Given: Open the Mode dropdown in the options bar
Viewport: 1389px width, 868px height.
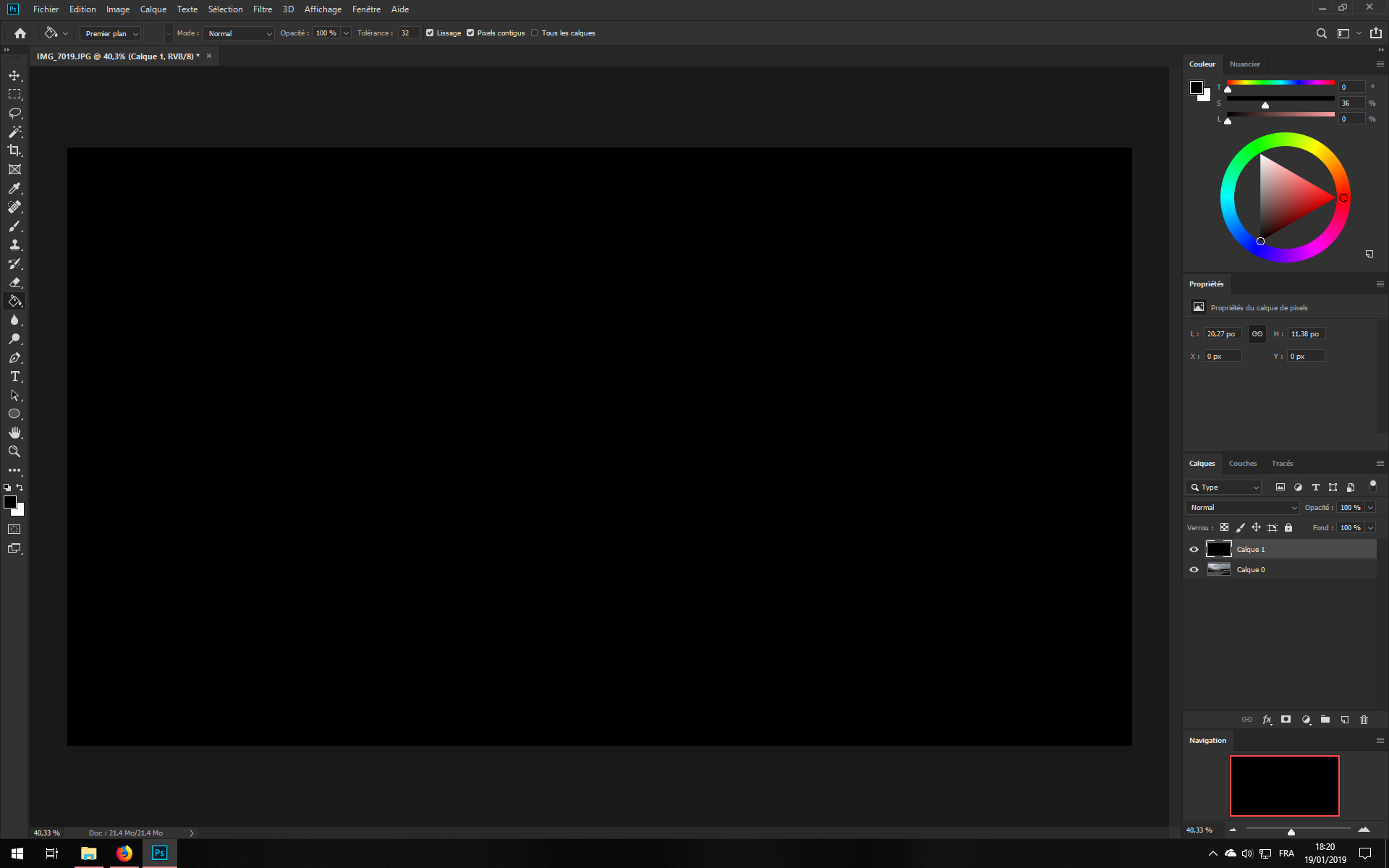Looking at the screenshot, I should pos(238,33).
